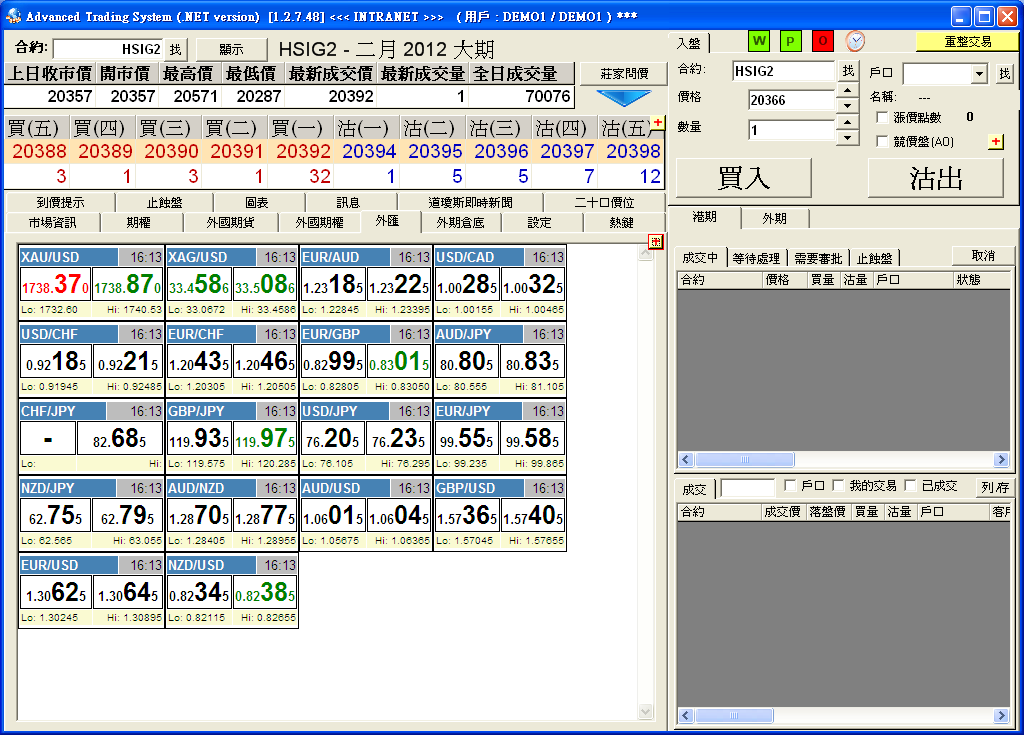
Task: Expand the 戶口 account dropdown
Action: coord(979,75)
